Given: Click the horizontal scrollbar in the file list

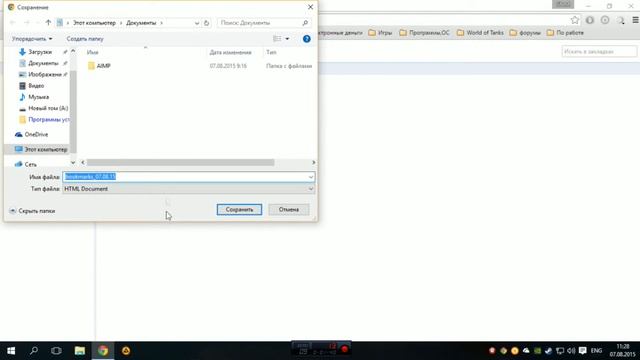Looking at the screenshot, I should click(180, 162).
